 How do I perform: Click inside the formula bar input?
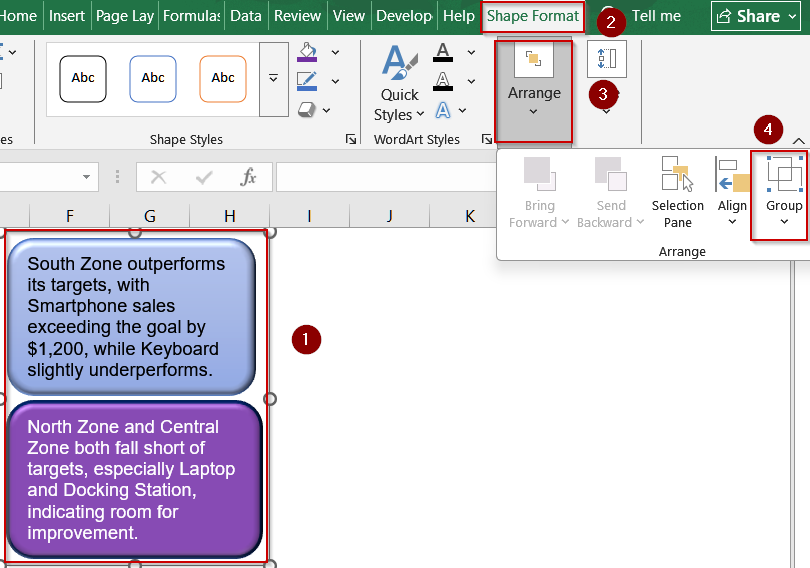[x=386, y=177]
